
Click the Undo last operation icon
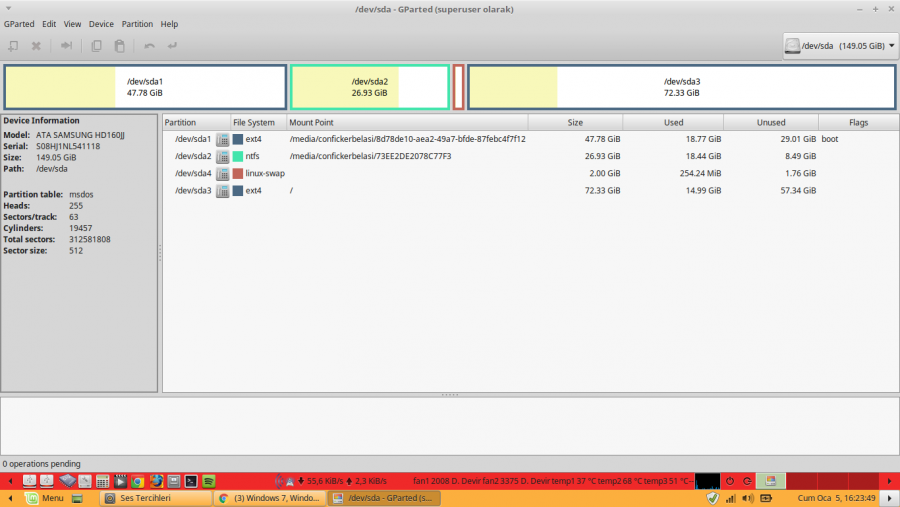click(x=149, y=46)
